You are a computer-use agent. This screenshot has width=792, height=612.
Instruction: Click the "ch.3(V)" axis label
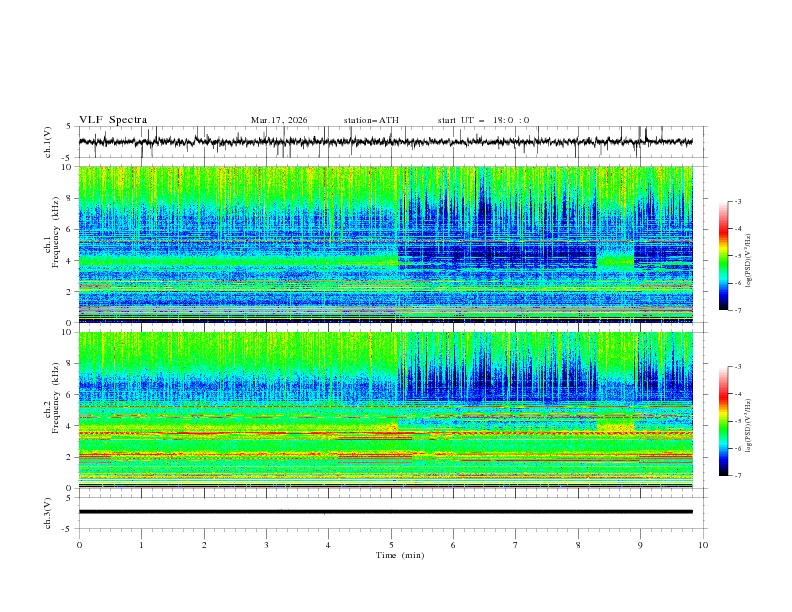tap(48, 513)
